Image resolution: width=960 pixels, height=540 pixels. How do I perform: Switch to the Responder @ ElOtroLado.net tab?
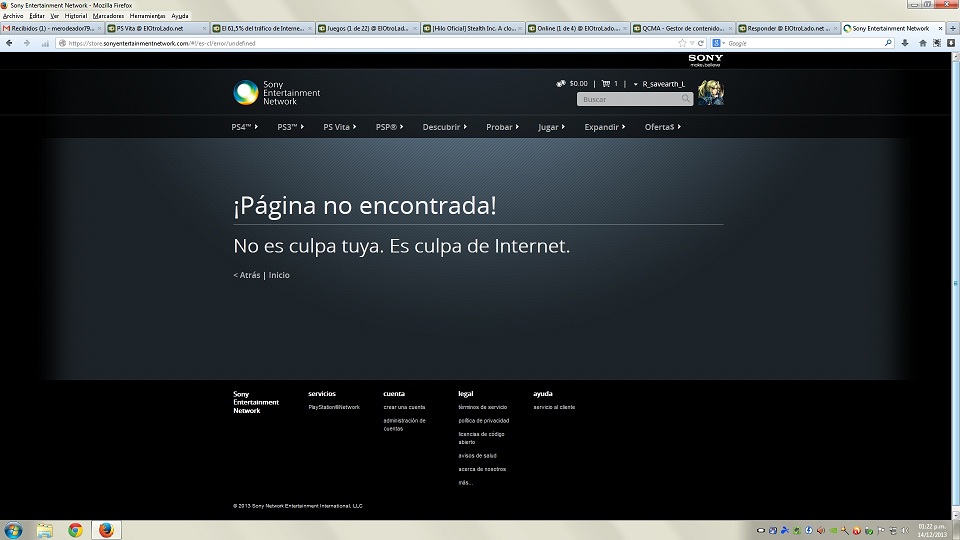coord(787,28)
